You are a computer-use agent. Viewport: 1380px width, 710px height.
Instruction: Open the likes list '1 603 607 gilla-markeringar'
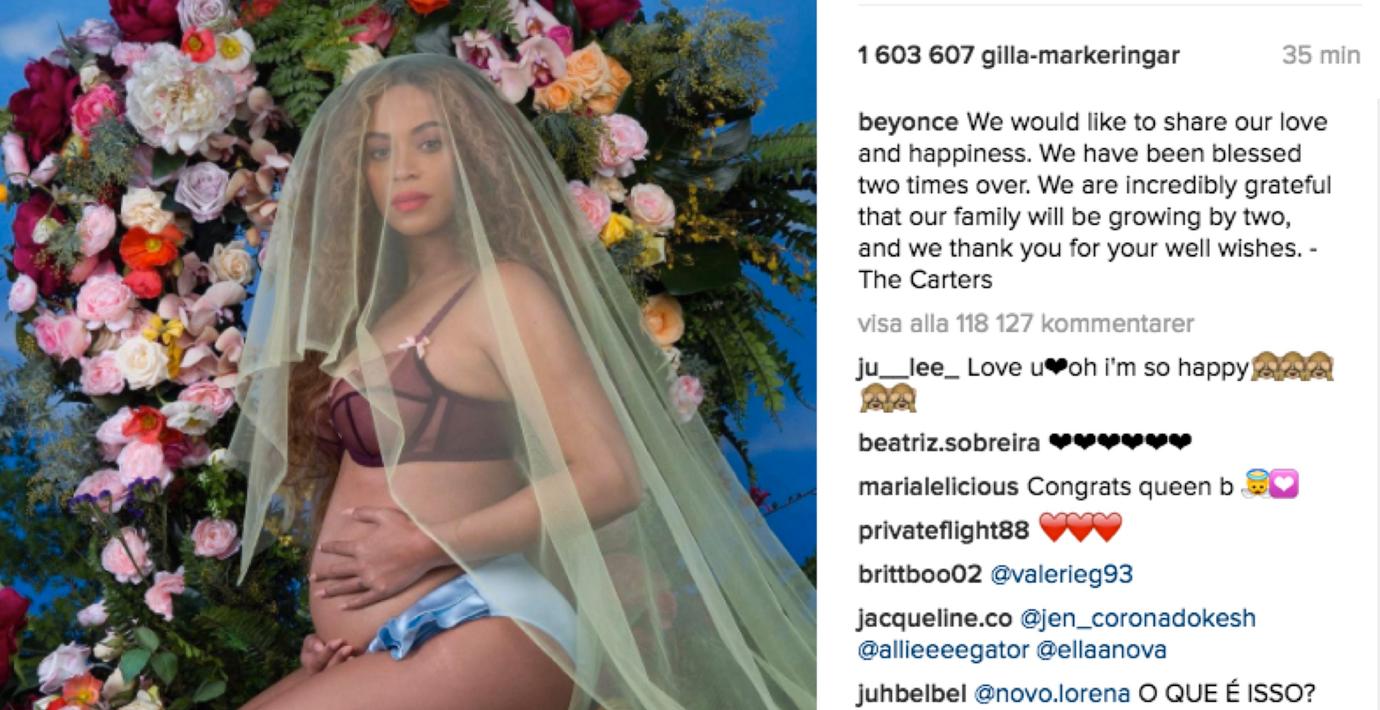click(x=1019, y=56)
